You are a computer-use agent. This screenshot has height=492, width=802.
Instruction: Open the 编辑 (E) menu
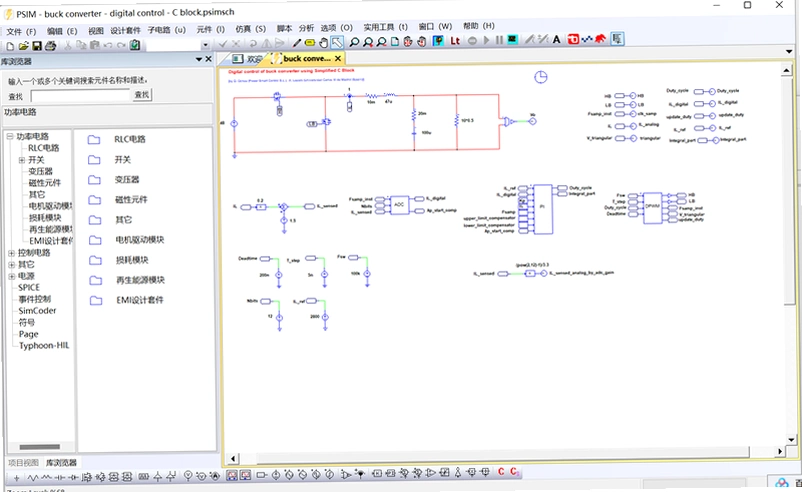coord(62,31)
